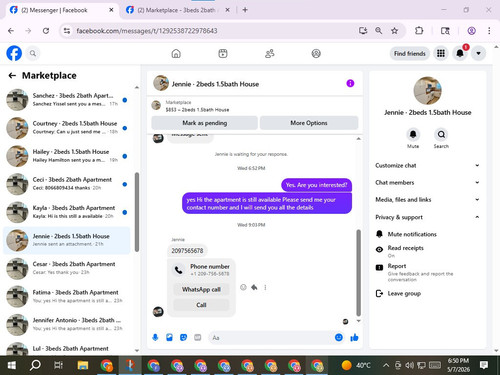The image size is (500, 375).
Task: Click the Aa message input field
Action: (272, 338)
